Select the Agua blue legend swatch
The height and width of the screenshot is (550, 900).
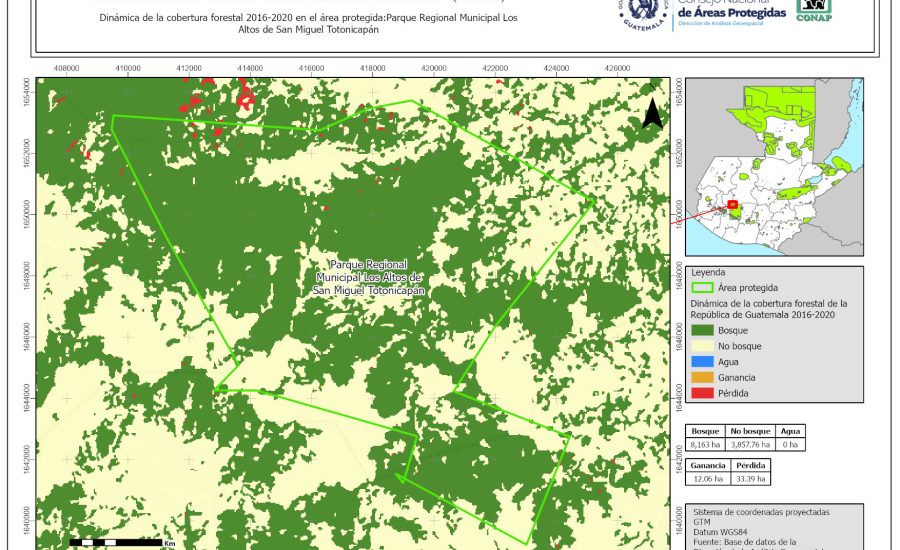[702, 362]
